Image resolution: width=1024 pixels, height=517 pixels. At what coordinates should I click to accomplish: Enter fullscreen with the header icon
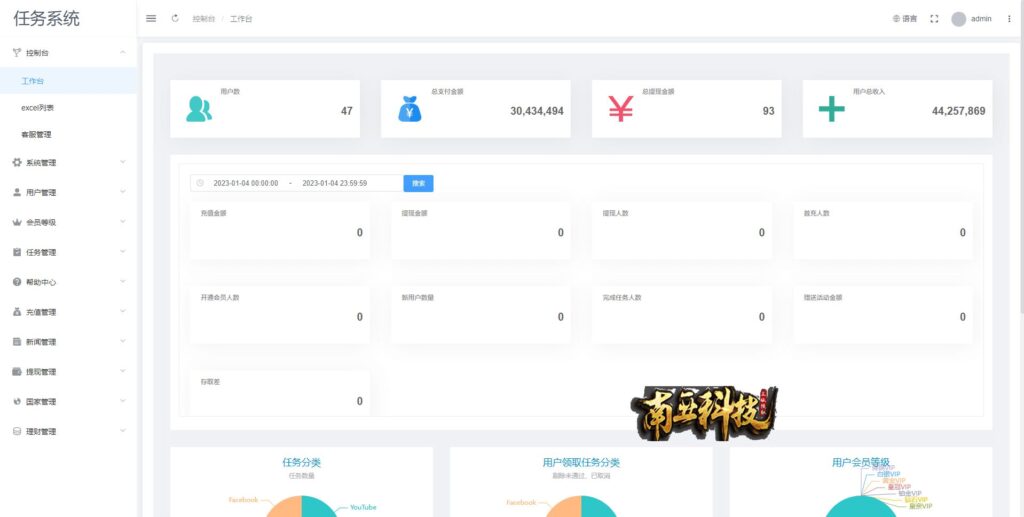coord(934,19)
